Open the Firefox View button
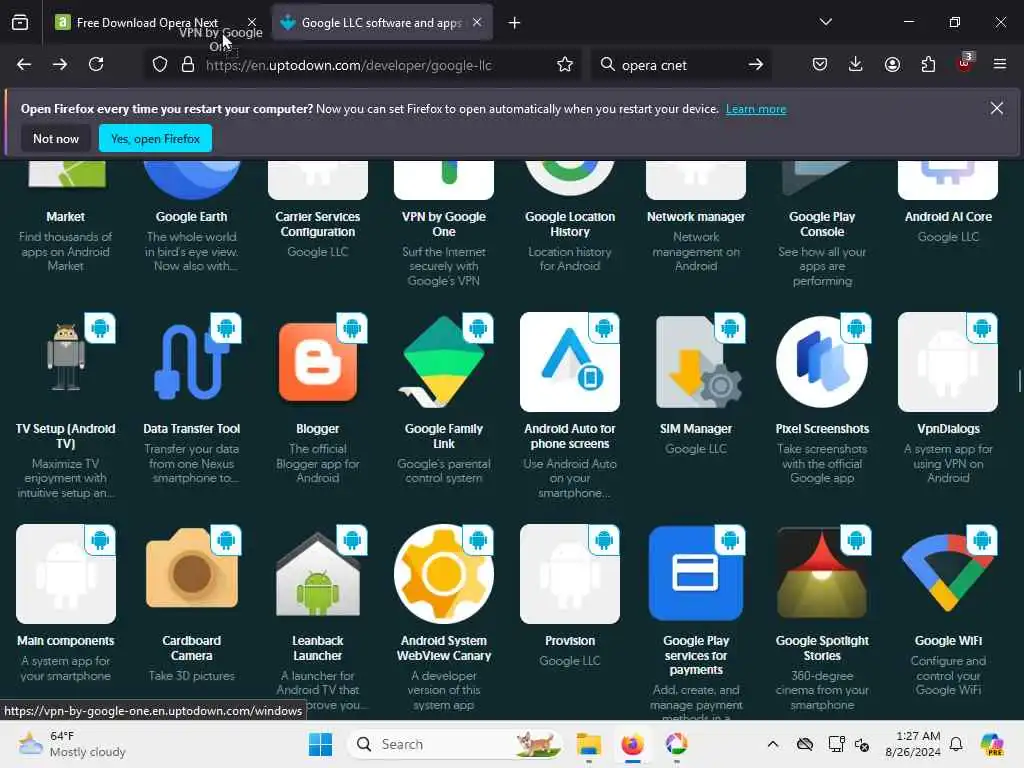The height and width of the screenshot is (768, 1024). (20, 22)
